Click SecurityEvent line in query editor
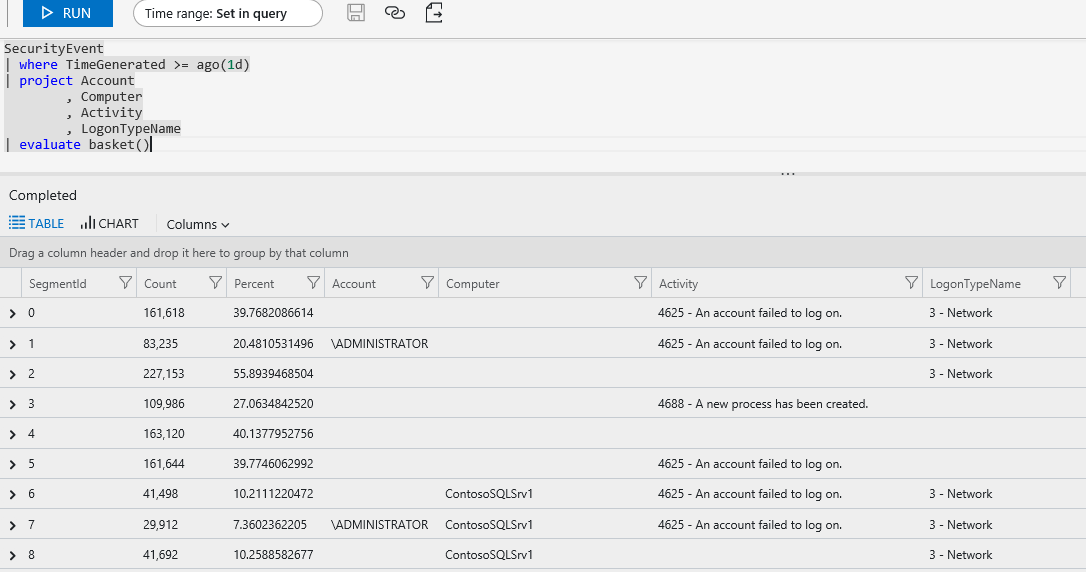1086x572 pixels. [54, 48]
